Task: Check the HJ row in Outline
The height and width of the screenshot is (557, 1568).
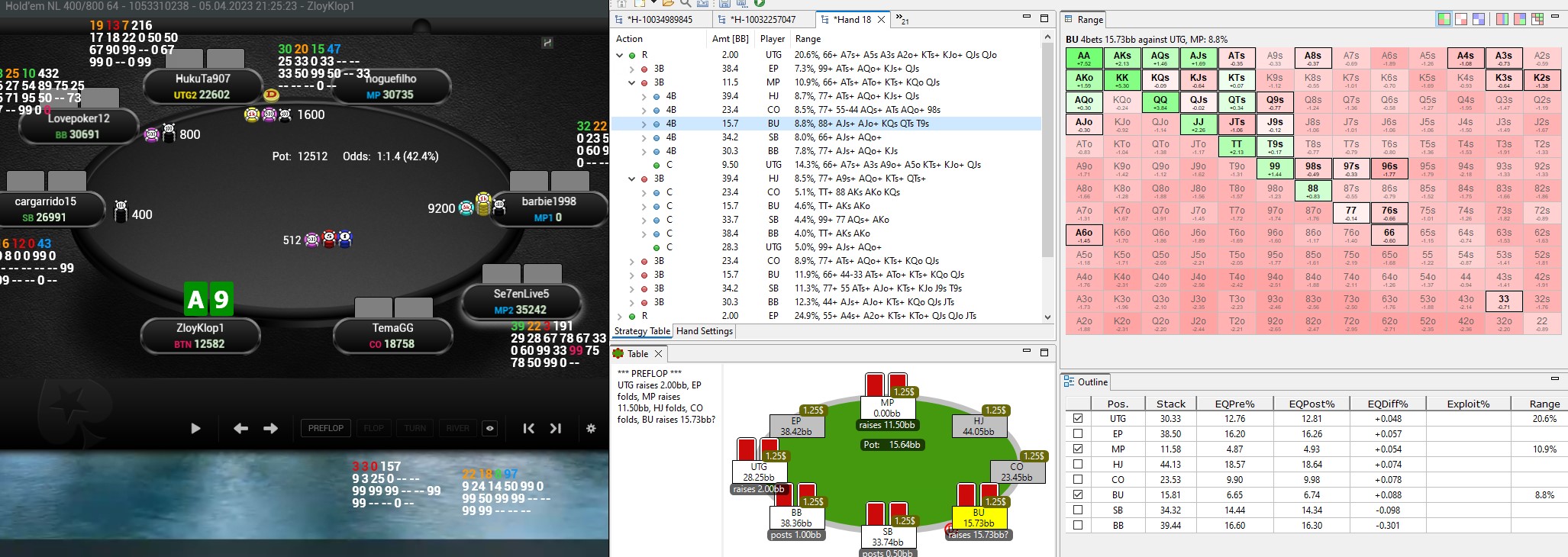Action: pos(1078,465)
